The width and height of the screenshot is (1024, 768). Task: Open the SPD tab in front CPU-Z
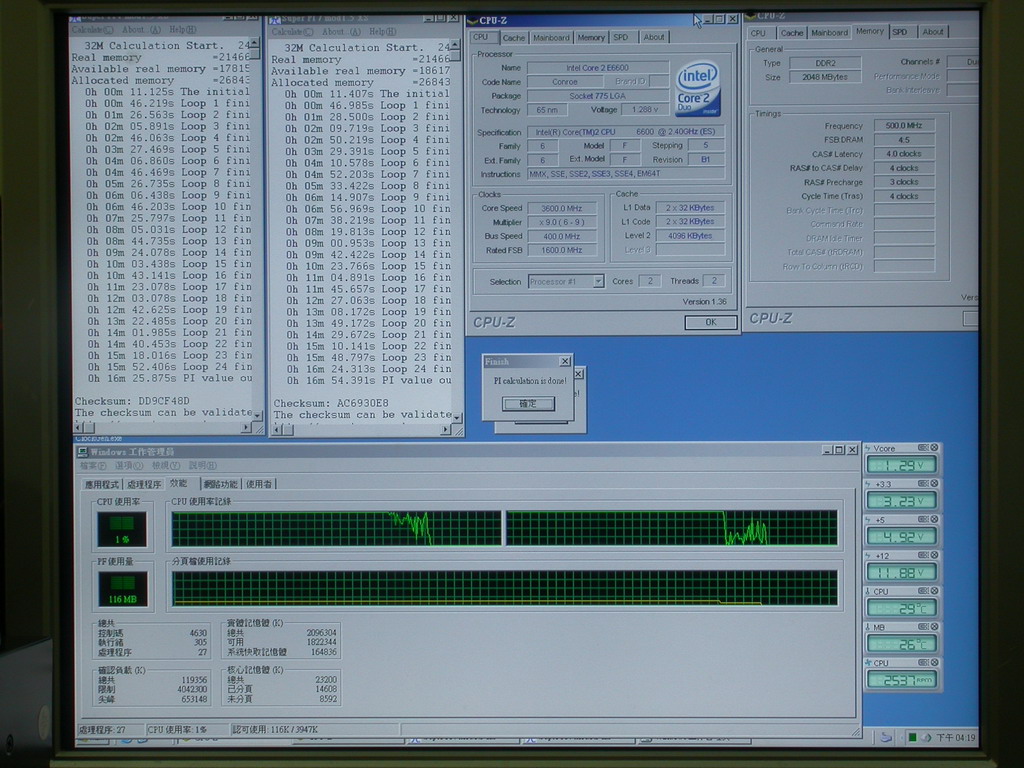point(620,38)
